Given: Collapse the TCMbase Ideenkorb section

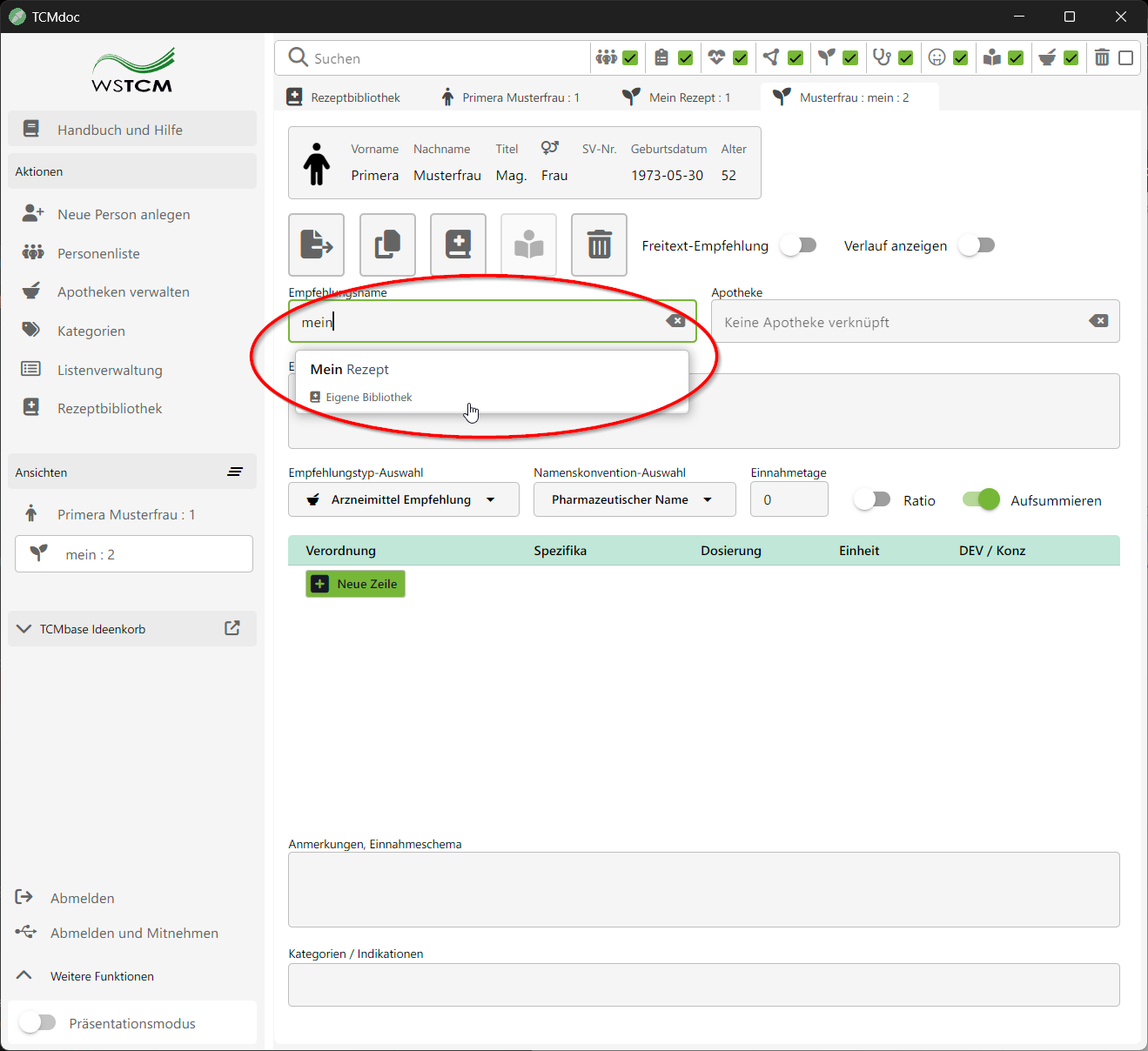Looking at the screenshot, I should click(23, 628).
